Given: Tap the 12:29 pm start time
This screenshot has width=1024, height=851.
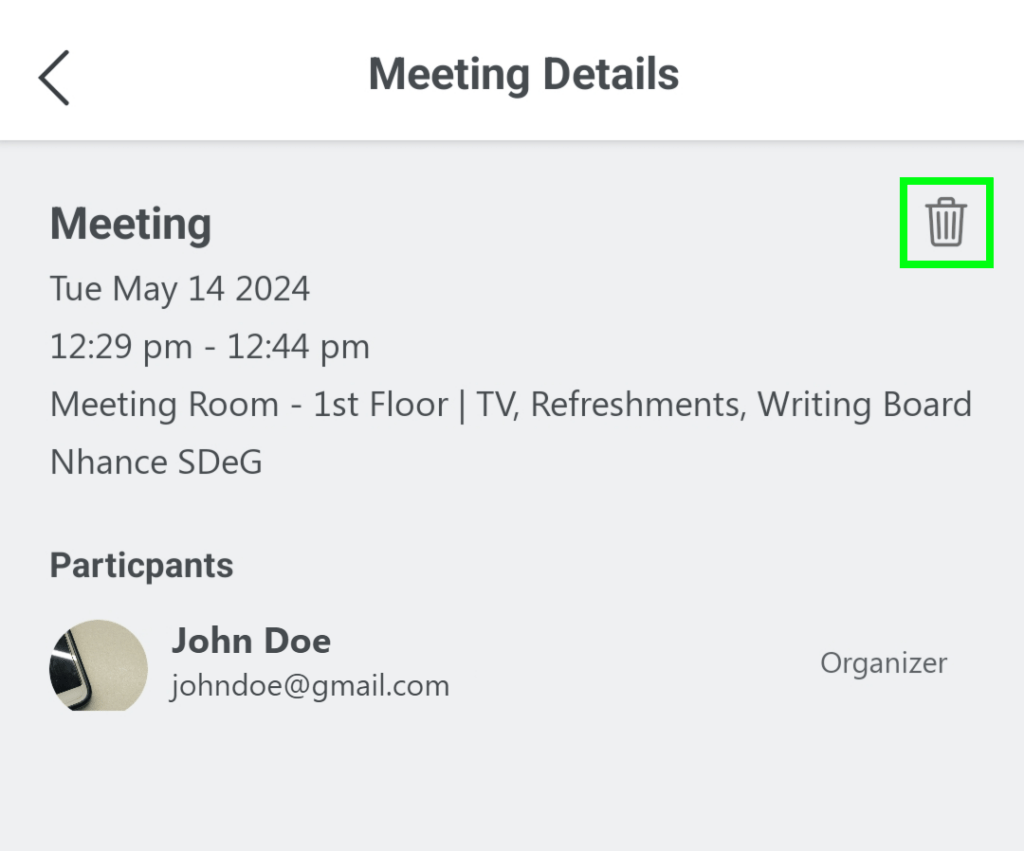Looking at the screenshot, I should click(x=121, y=347).
